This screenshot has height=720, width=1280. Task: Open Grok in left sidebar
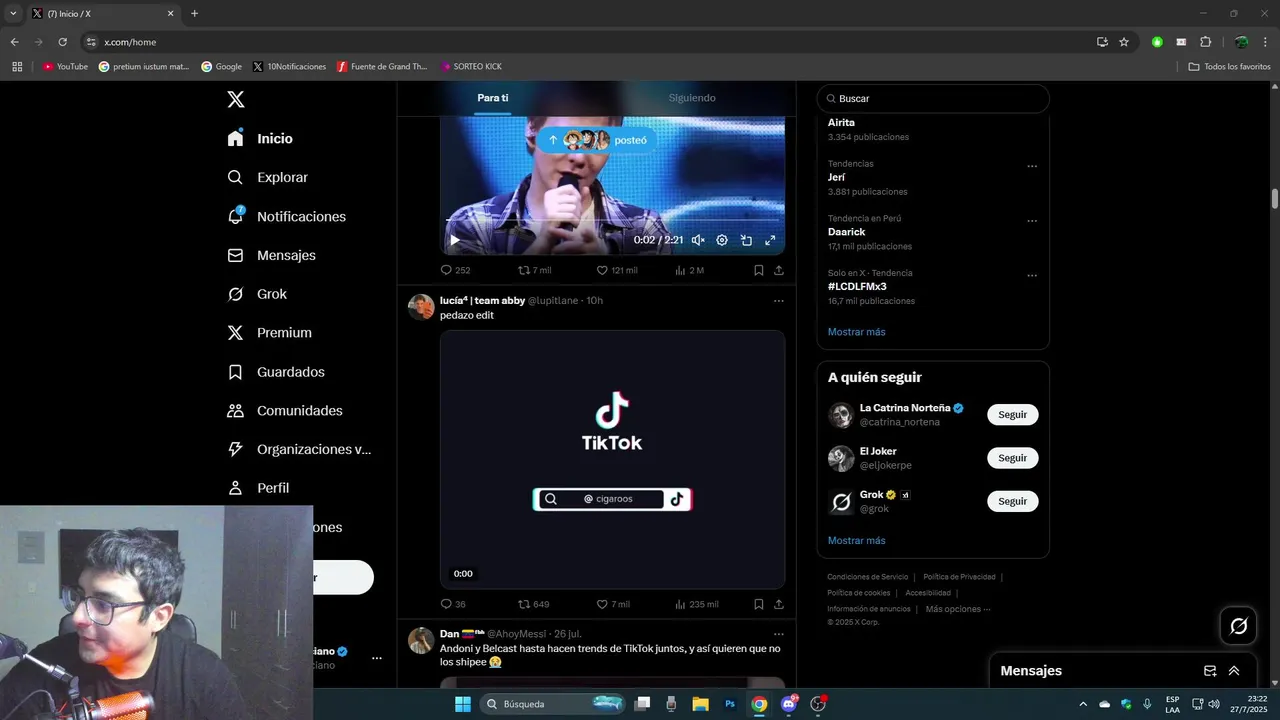point(257,294)
